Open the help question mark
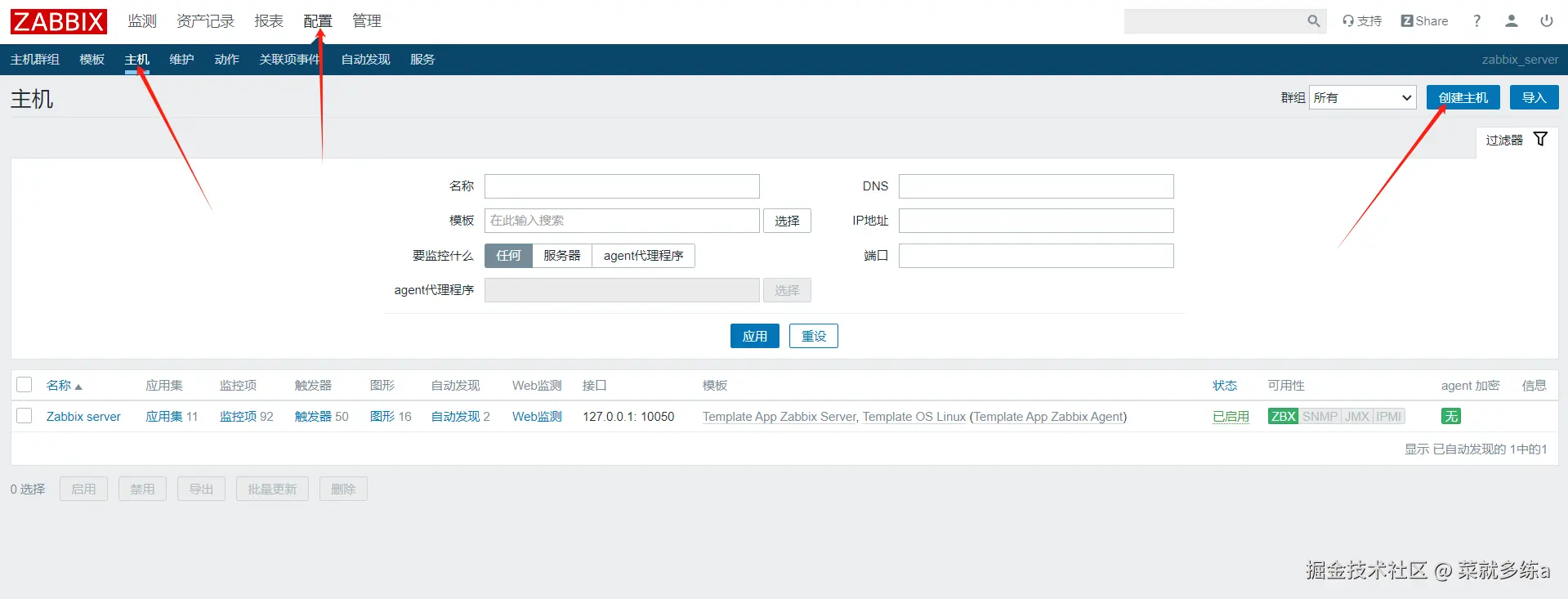 click(1476, 21)
